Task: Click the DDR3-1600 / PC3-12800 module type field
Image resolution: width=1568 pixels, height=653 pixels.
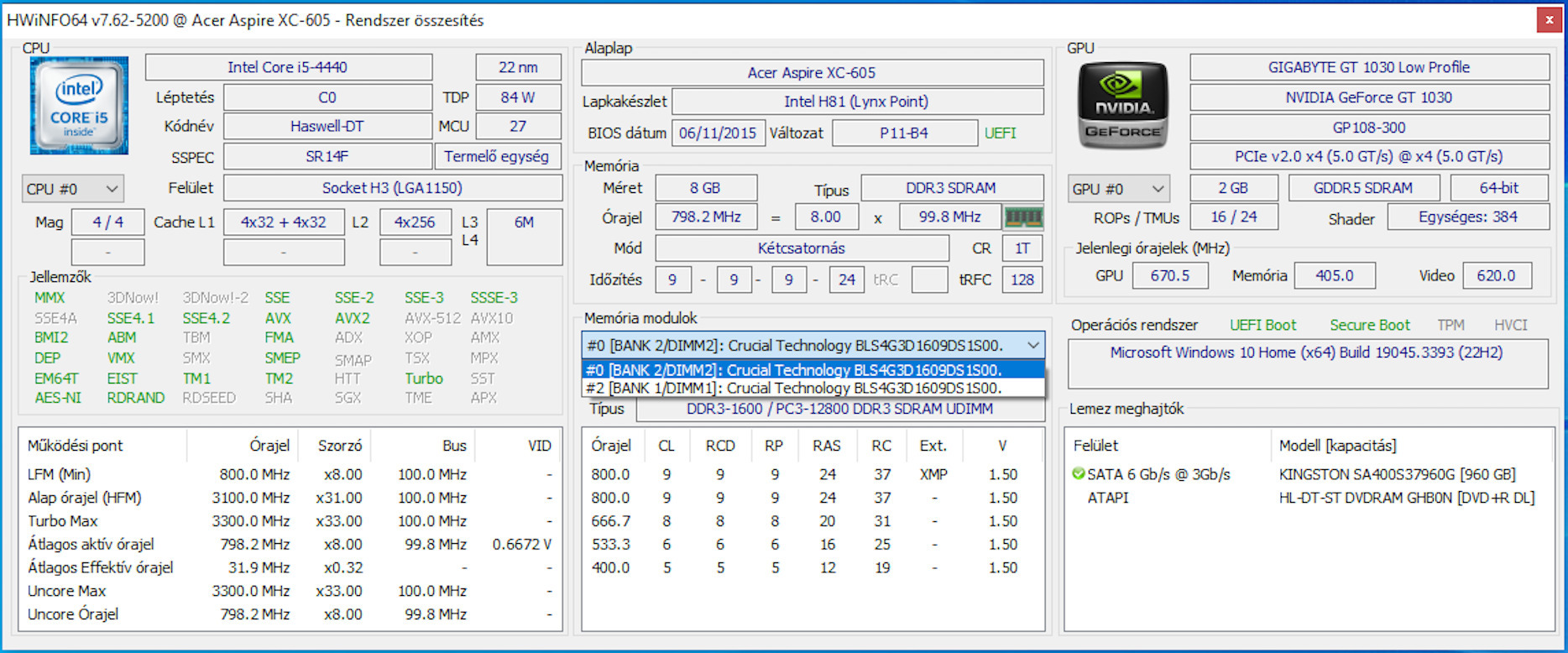Action: point(839,409)
